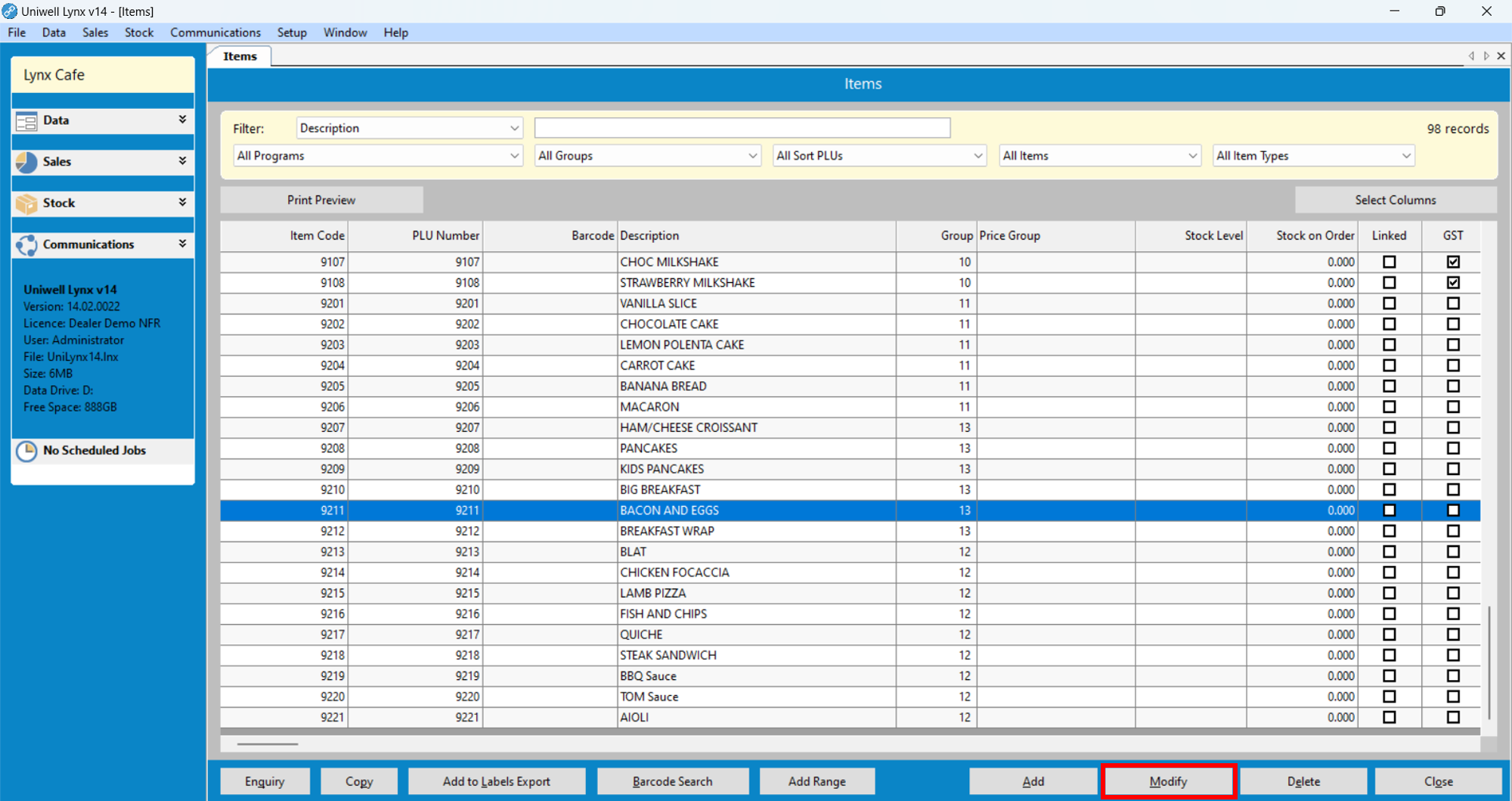
Task: Select the HAM/CHEESE CROISSANT row
Action: 850,427
